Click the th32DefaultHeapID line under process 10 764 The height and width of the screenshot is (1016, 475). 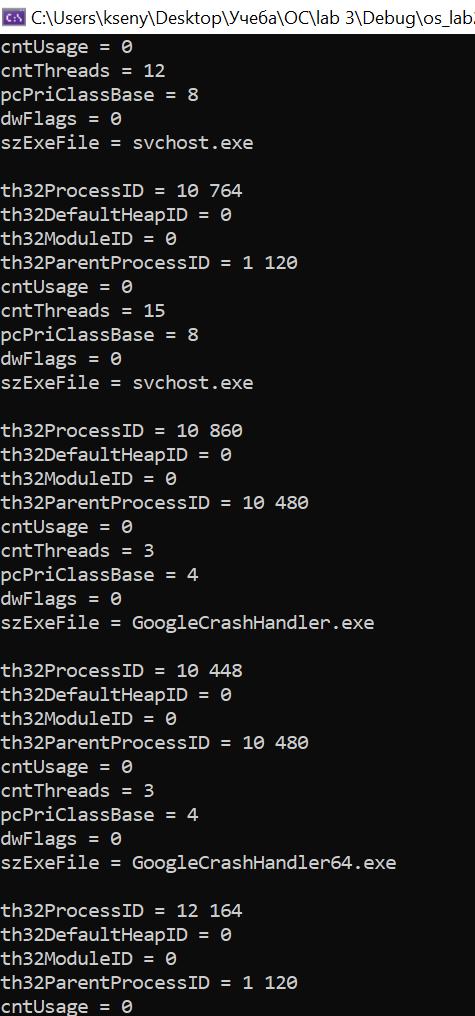click(x=115, y=215)
